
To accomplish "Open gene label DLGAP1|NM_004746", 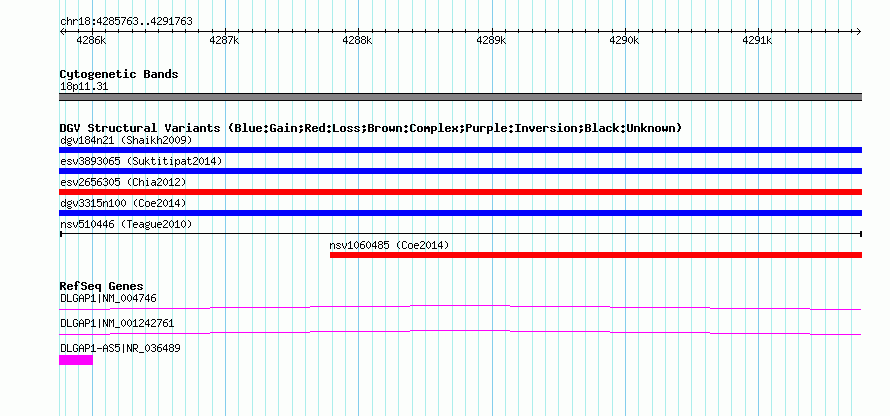I will tap(108, 298).
